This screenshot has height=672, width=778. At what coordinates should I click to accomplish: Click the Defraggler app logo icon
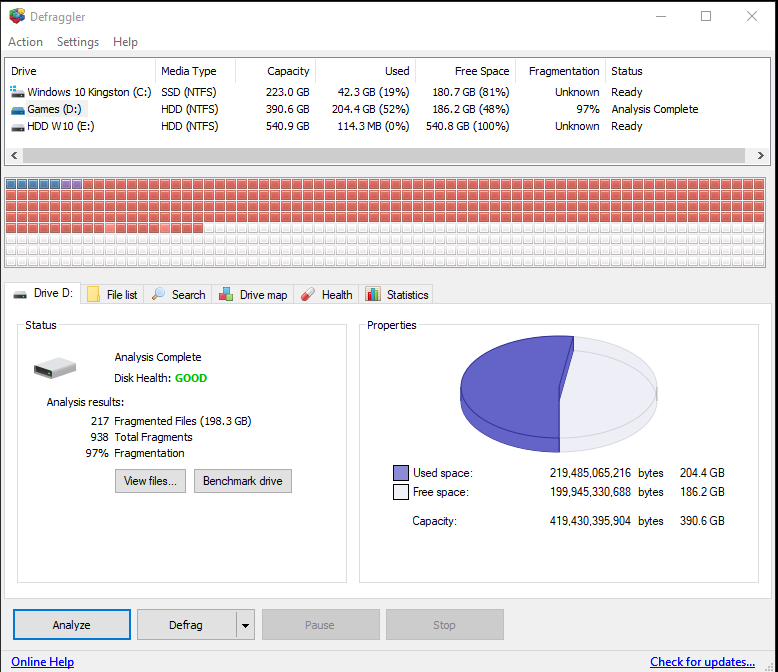pos(17,16)
